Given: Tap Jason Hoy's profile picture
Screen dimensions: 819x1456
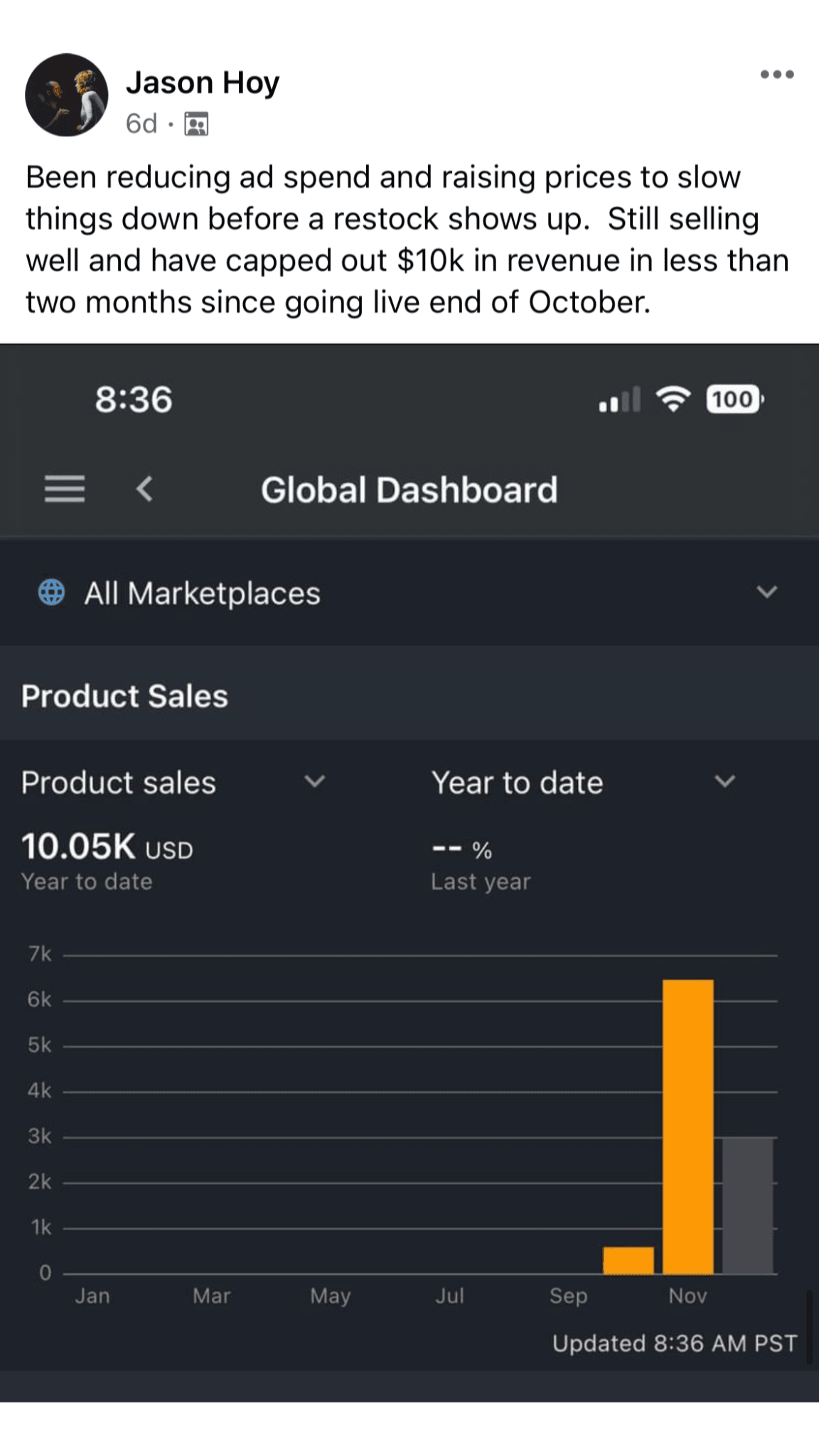Looking at the screenshot, I should 67,95.
